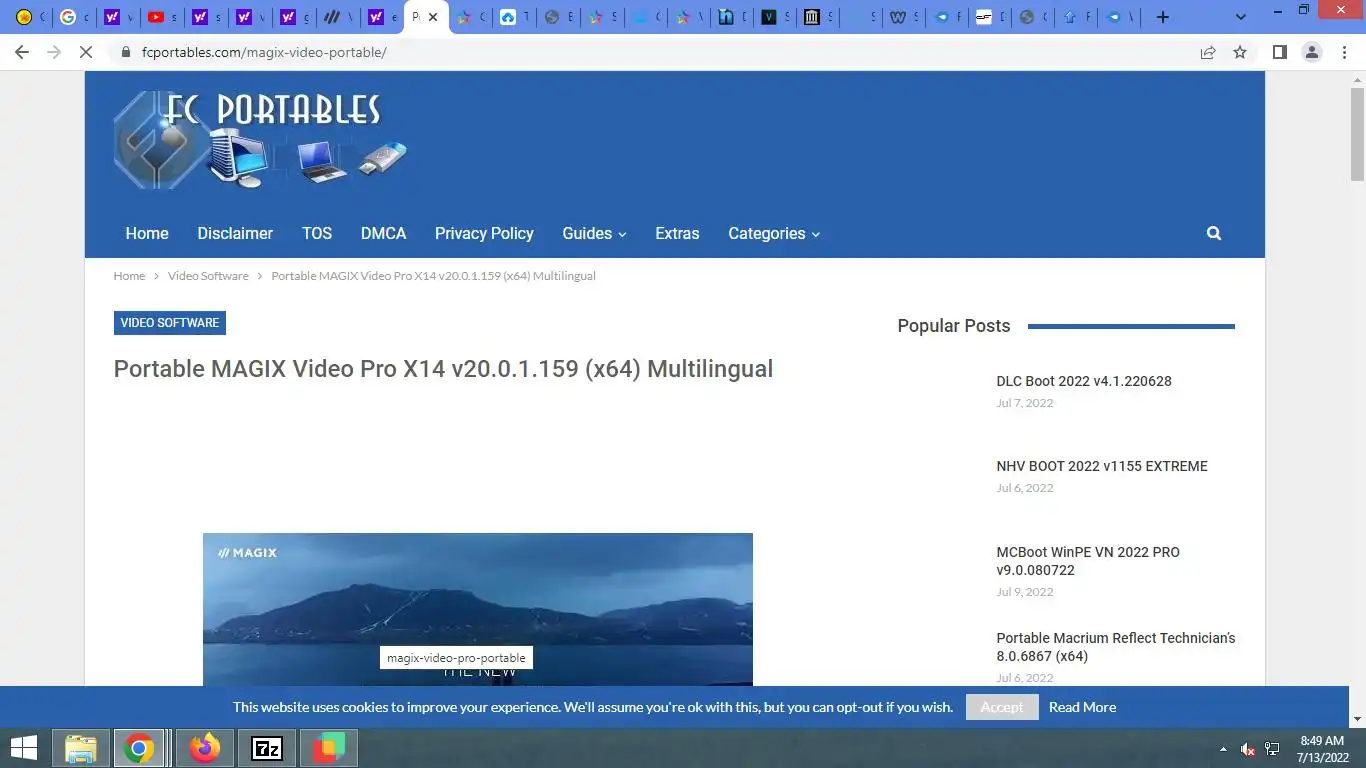Open MCBoot WinPE VN 2022 PRO post
Screen dimensions: 1366x768
tap(1088, 561)
